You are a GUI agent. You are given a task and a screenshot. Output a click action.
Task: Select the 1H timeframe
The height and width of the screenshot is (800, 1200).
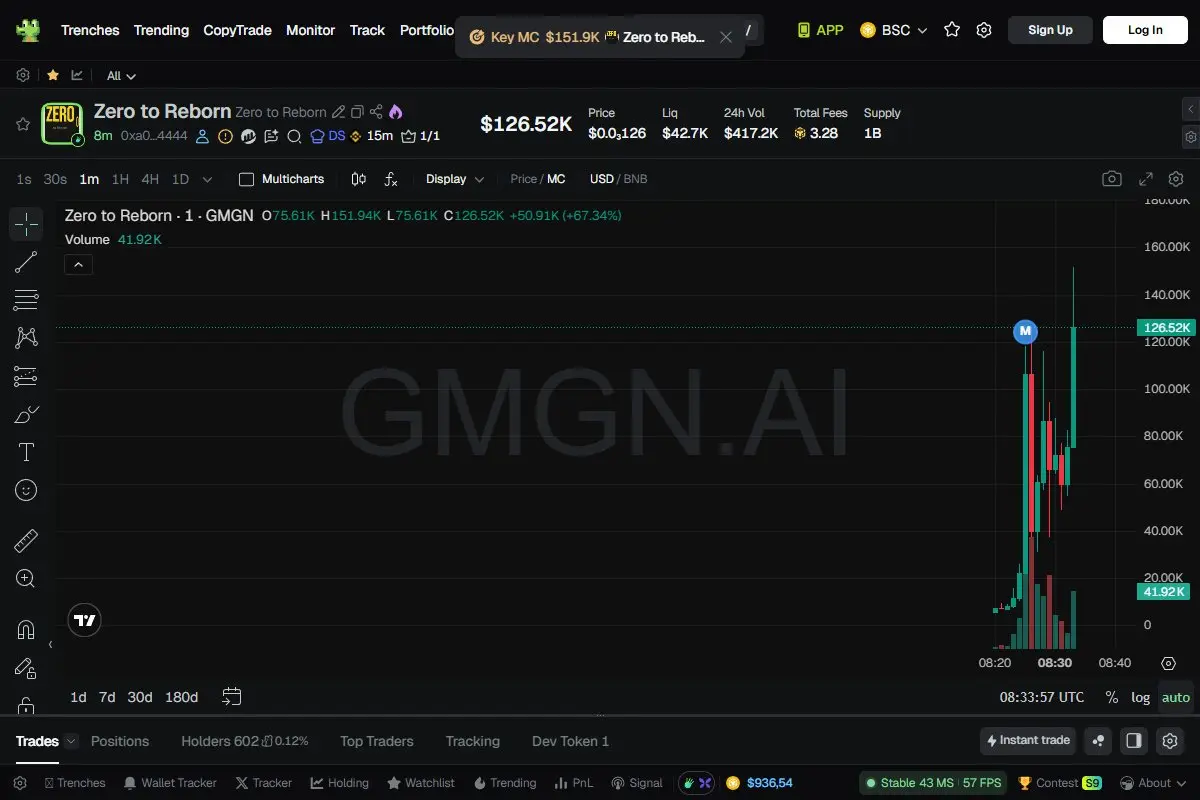pyautogui.click(x=120, y=179)
